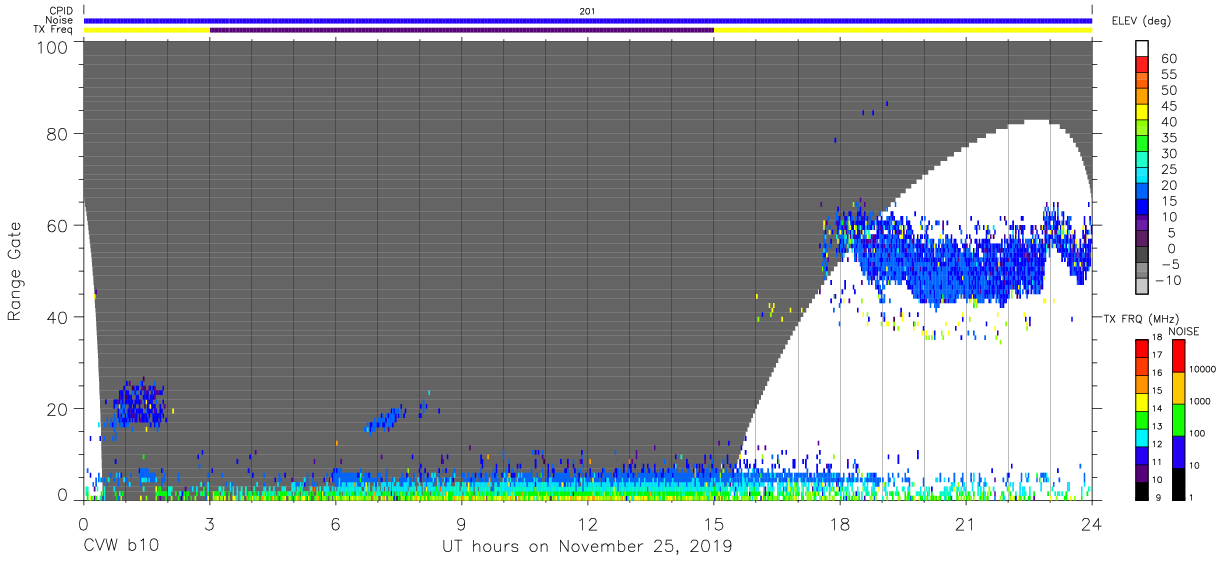The height and width of the screenshot is (567, 1228).
Task: Click the ELEV colorbar label 25
Action: (x=1167, y=169)
